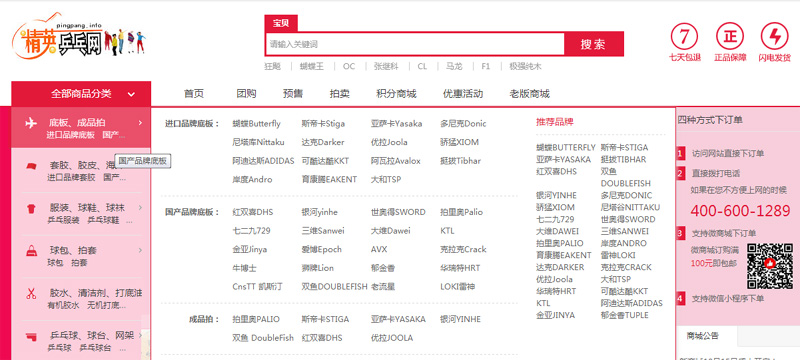Click the WeChat store QR code
The image size is (800, 360).
click(770, 266)
